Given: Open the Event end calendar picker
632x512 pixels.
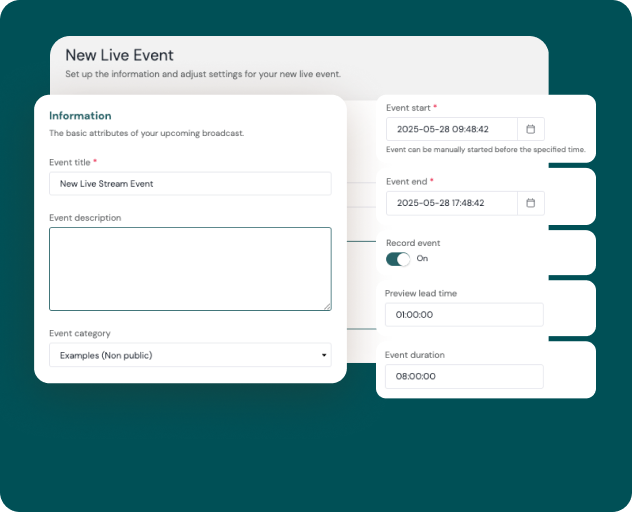Looking at the screenshot, I should 530,203.
